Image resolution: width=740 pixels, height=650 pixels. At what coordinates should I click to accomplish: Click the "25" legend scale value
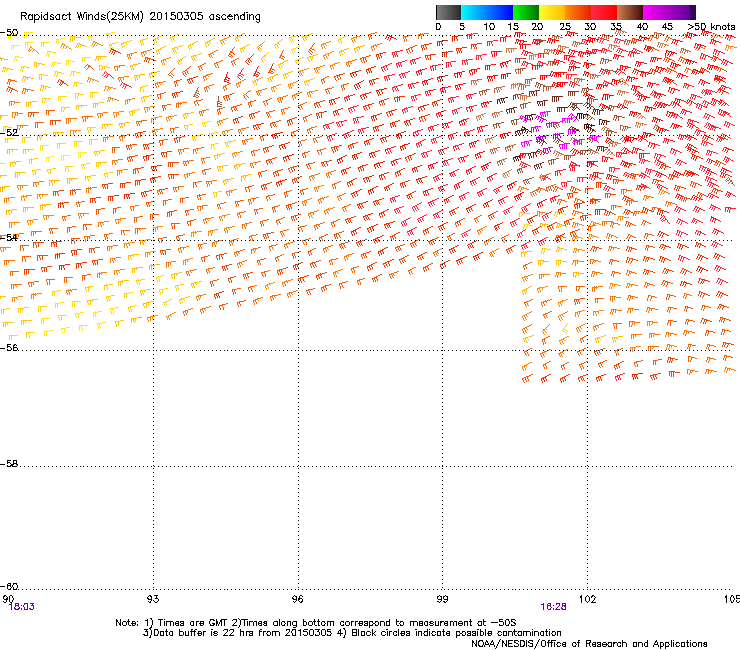click(x=565, y=27)
